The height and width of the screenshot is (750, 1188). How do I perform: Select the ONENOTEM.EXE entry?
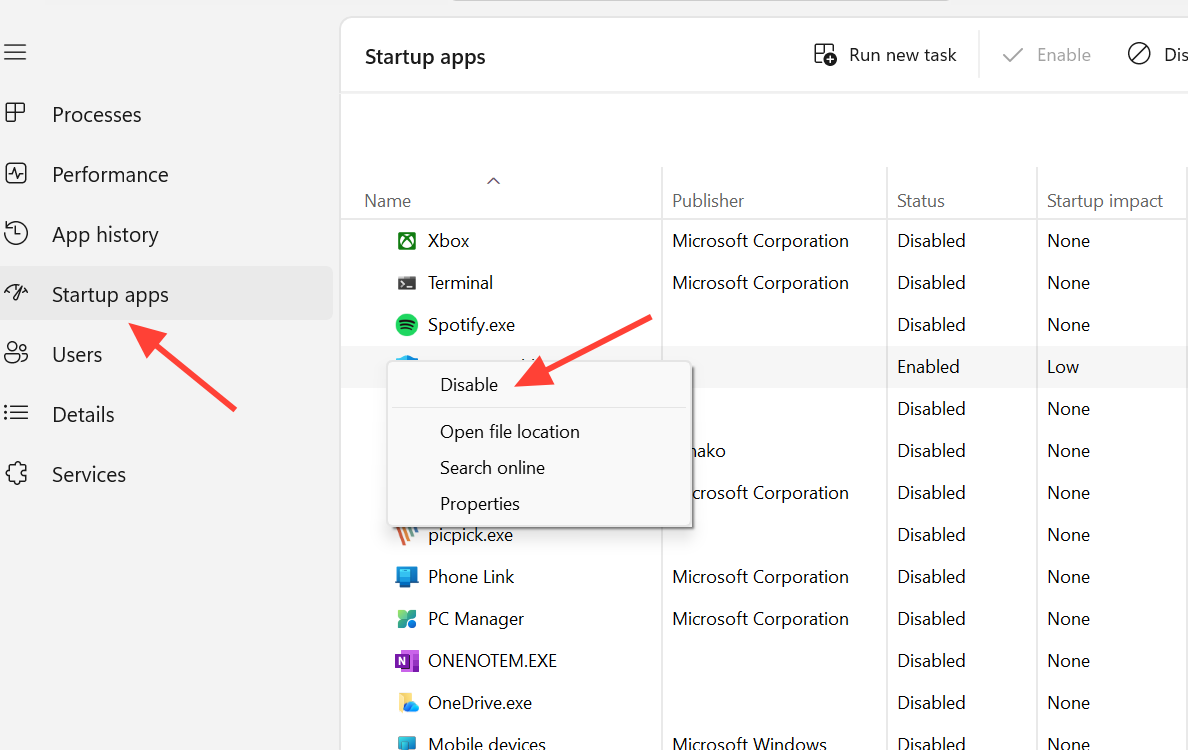pyautogui.click(x=492, y=661)
